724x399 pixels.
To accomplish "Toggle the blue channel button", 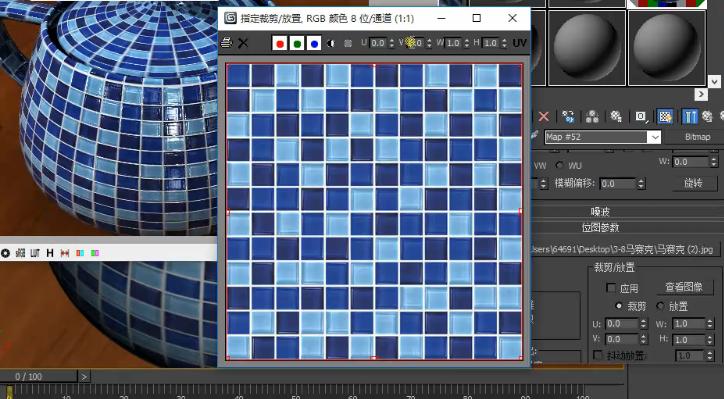I will 314,43.
